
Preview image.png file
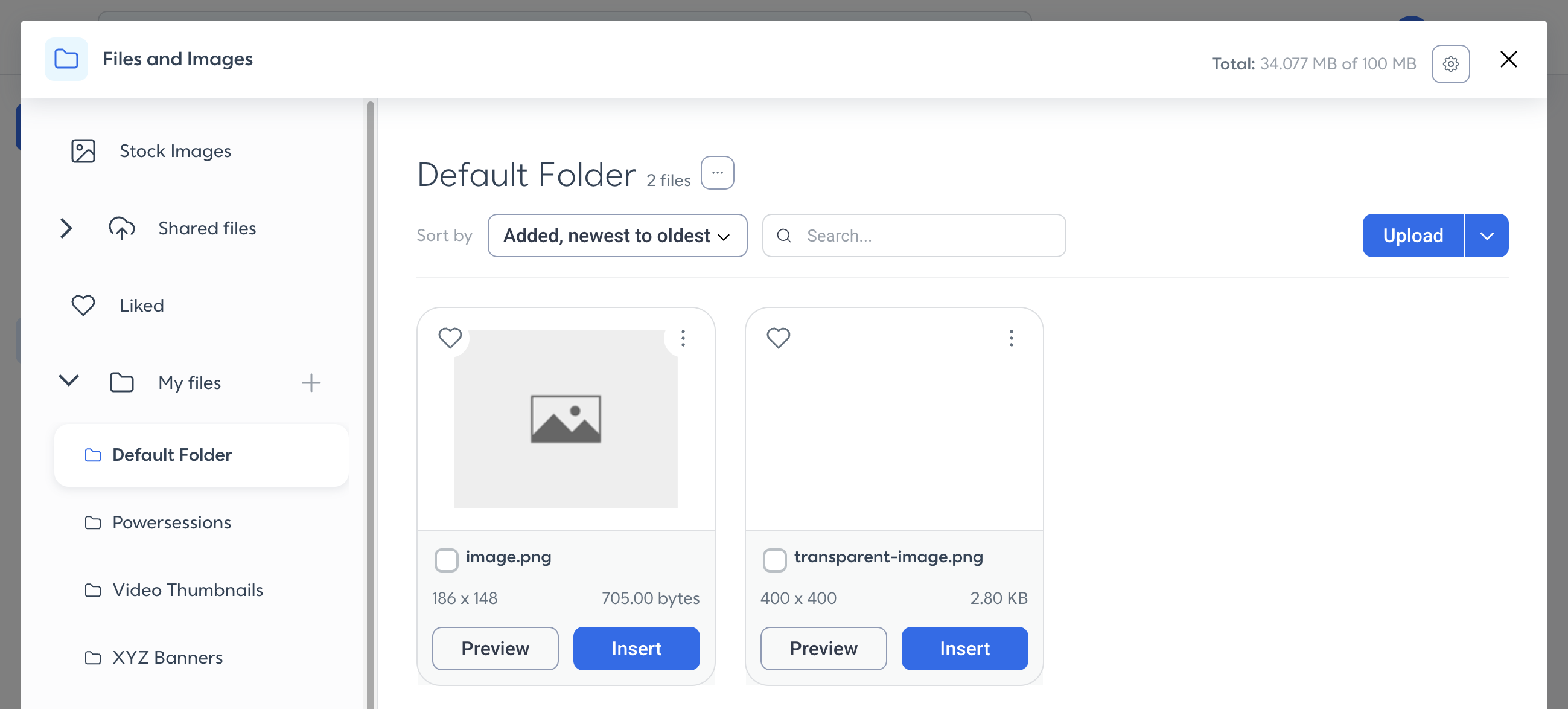pos(495,649)
